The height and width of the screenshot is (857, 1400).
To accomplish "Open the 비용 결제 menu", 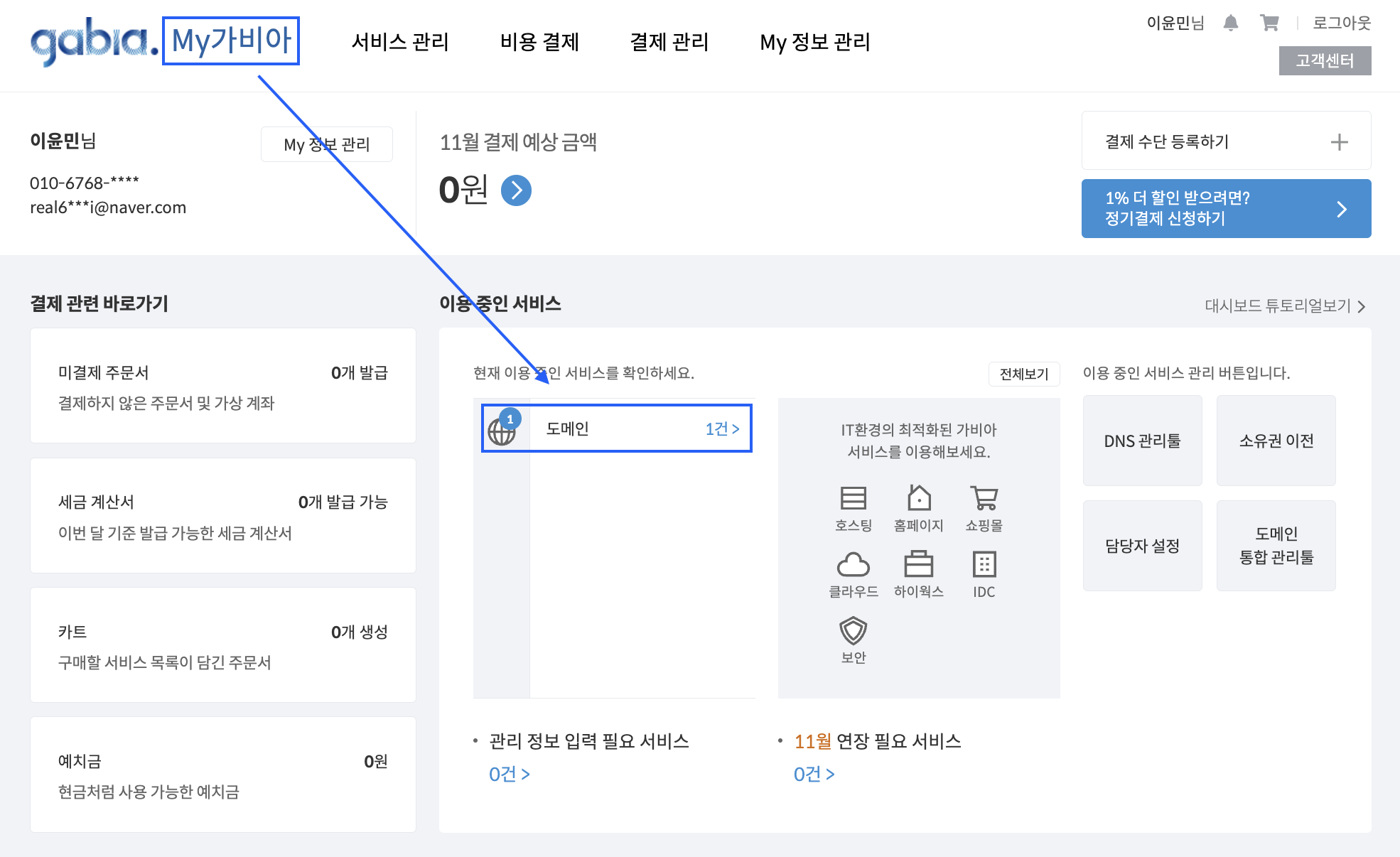I will [x=539, y=42].
